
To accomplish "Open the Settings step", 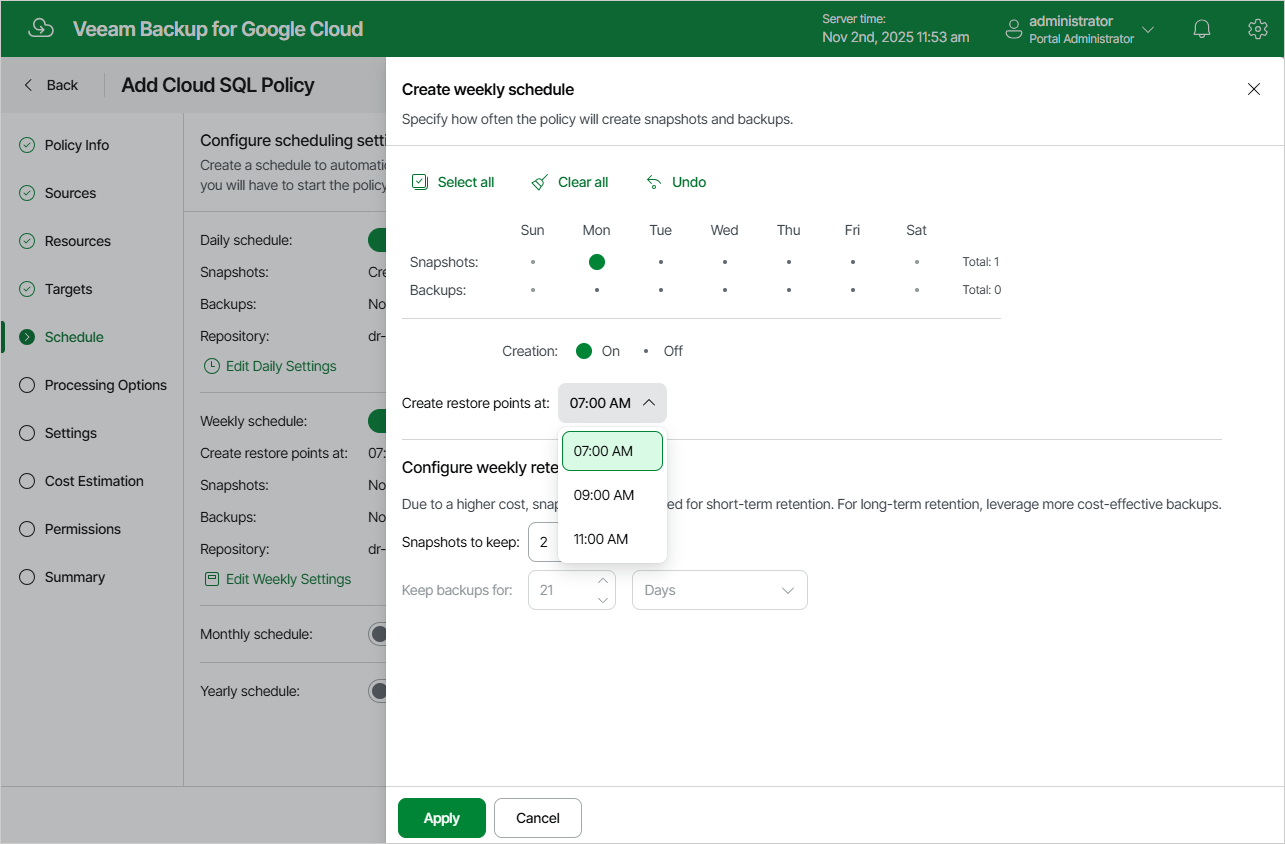I will (71, 433).
